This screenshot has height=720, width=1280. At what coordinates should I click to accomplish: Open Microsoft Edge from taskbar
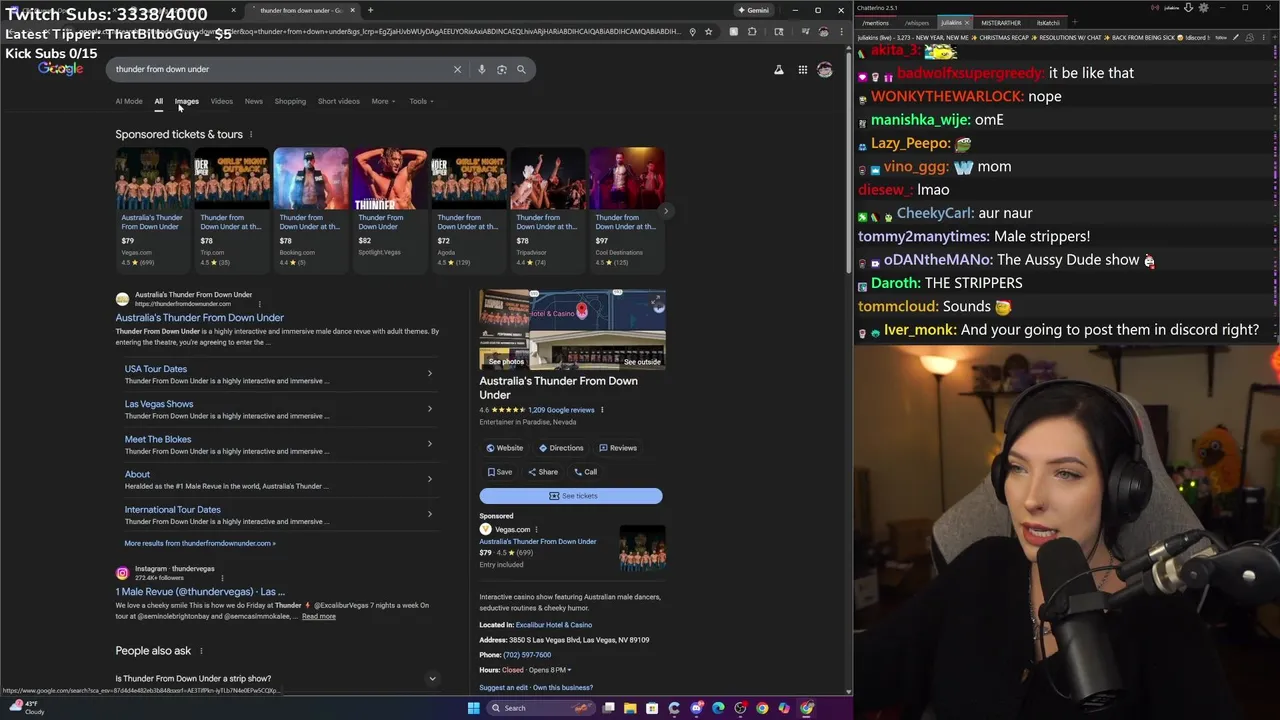(718, 708)
